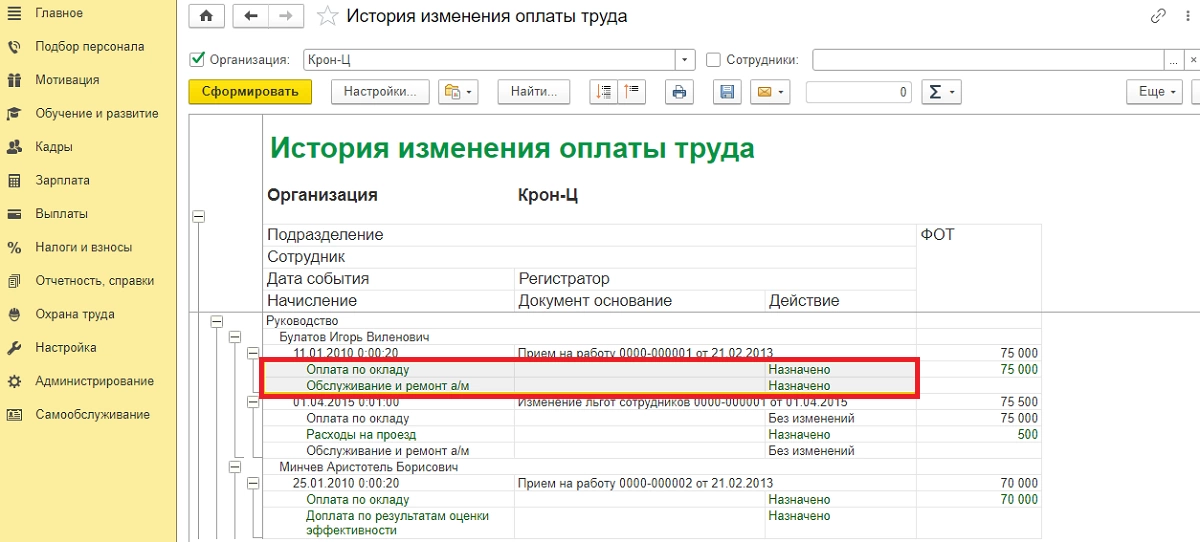This screenshot has height=542, width=1200.
Task: Add report to favorites with star
Action: coord(327,16)
